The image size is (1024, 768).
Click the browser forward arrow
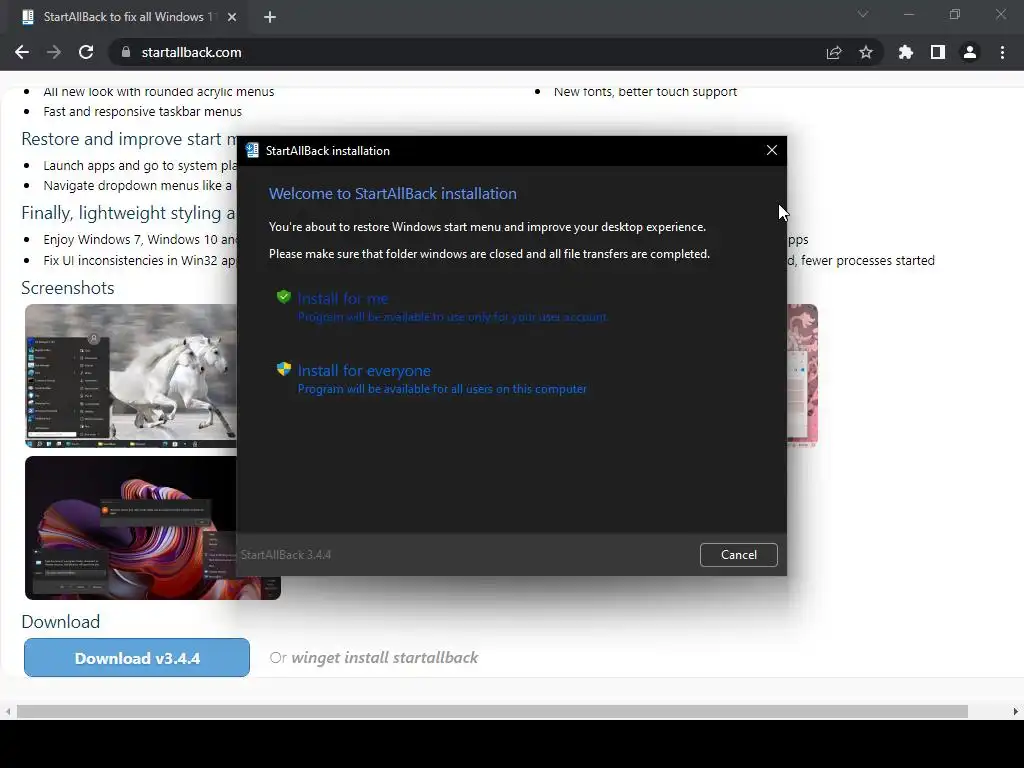54,52
